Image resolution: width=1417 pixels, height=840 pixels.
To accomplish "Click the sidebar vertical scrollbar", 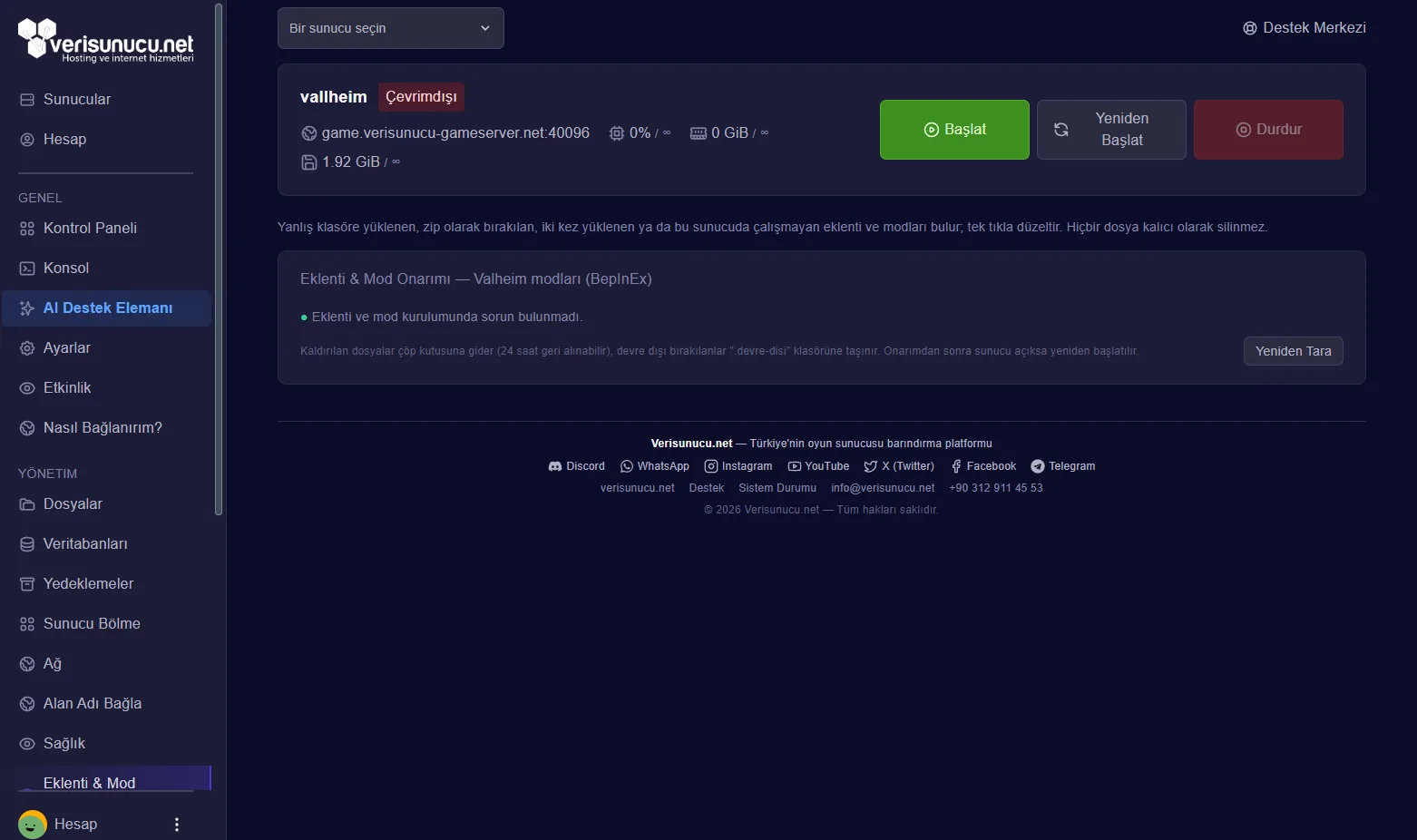I will [x=218, y=259].
